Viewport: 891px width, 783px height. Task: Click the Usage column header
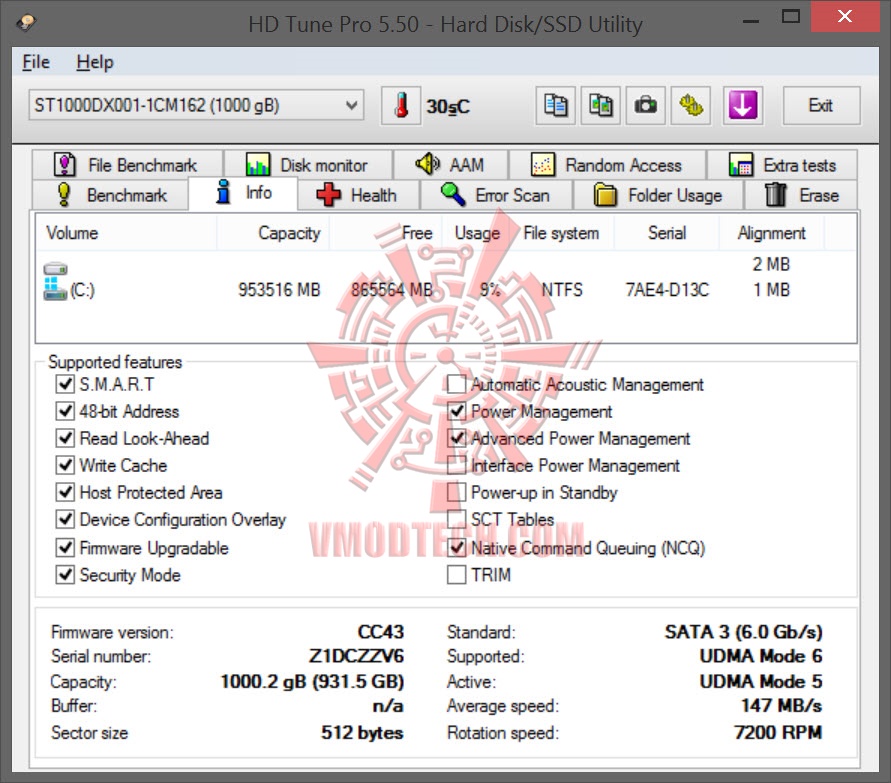477,233
